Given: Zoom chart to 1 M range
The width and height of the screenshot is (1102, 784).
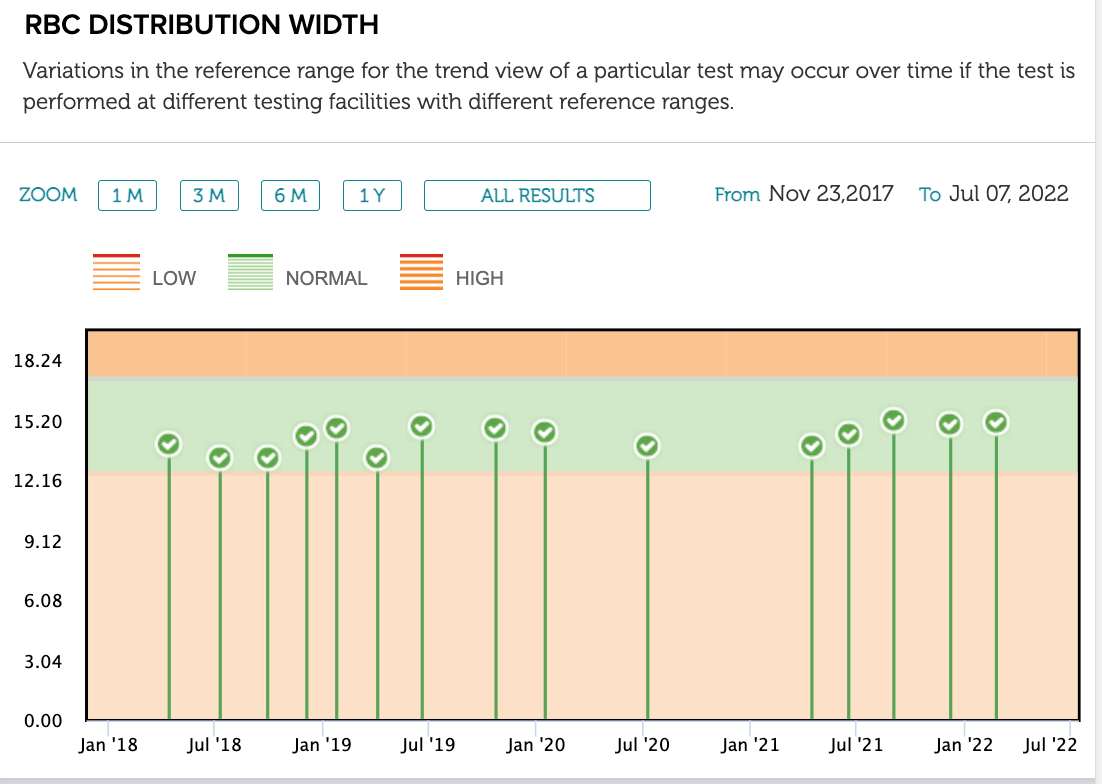Looking at the screenshot, I should pos(127,195).
